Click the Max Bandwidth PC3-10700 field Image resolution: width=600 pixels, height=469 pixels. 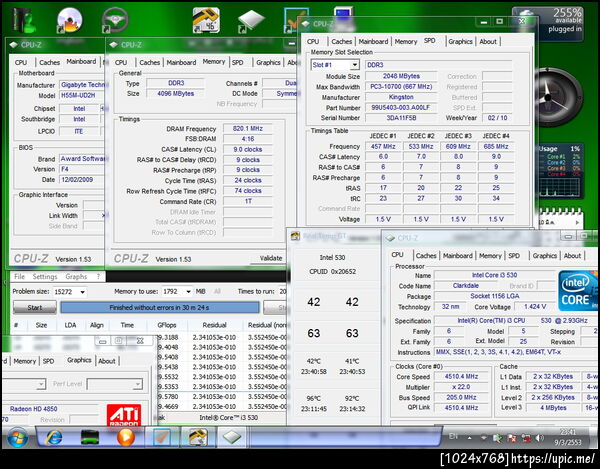[401, 87]
